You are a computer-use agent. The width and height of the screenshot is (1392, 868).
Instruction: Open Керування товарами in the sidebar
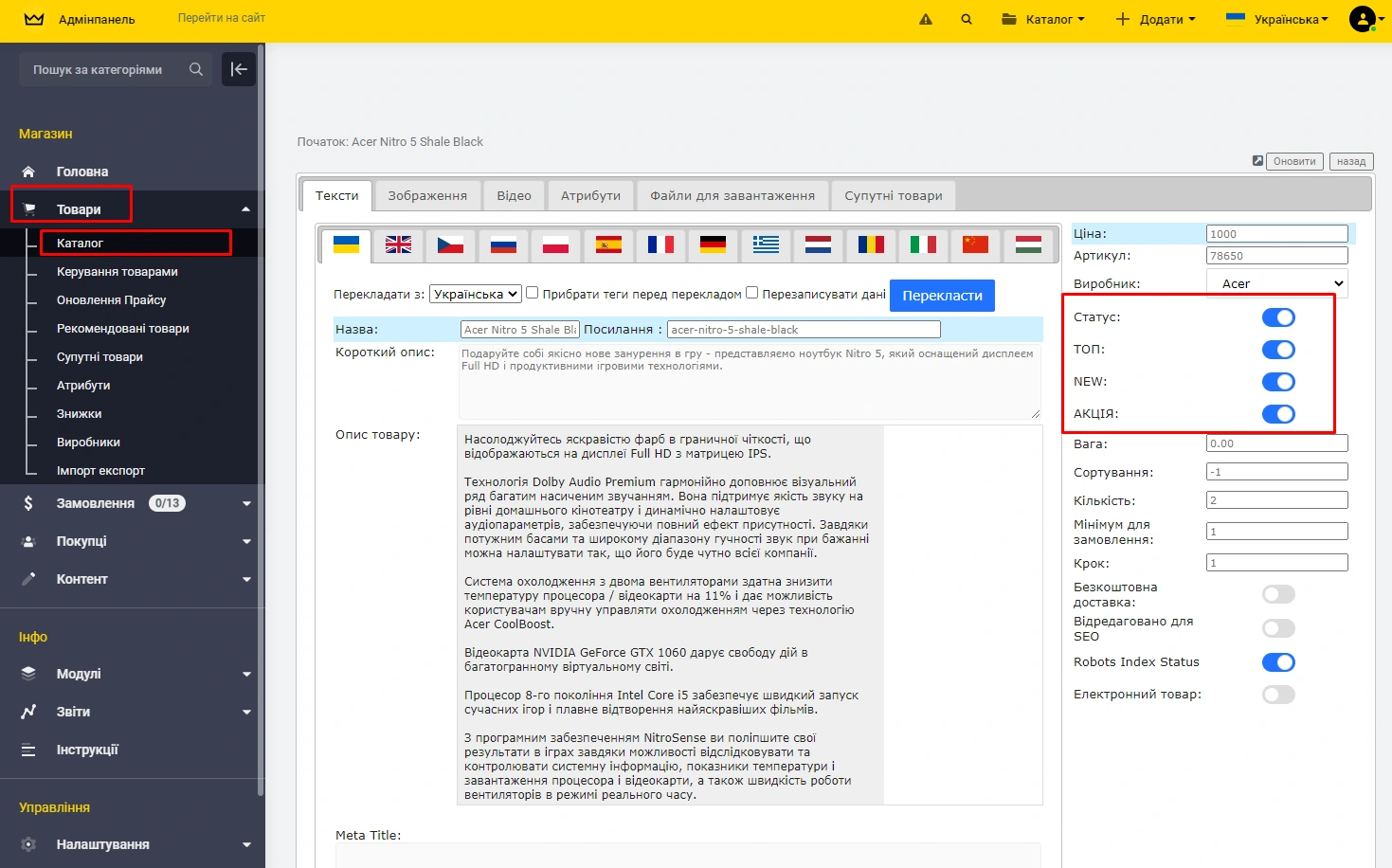(118, 272)
